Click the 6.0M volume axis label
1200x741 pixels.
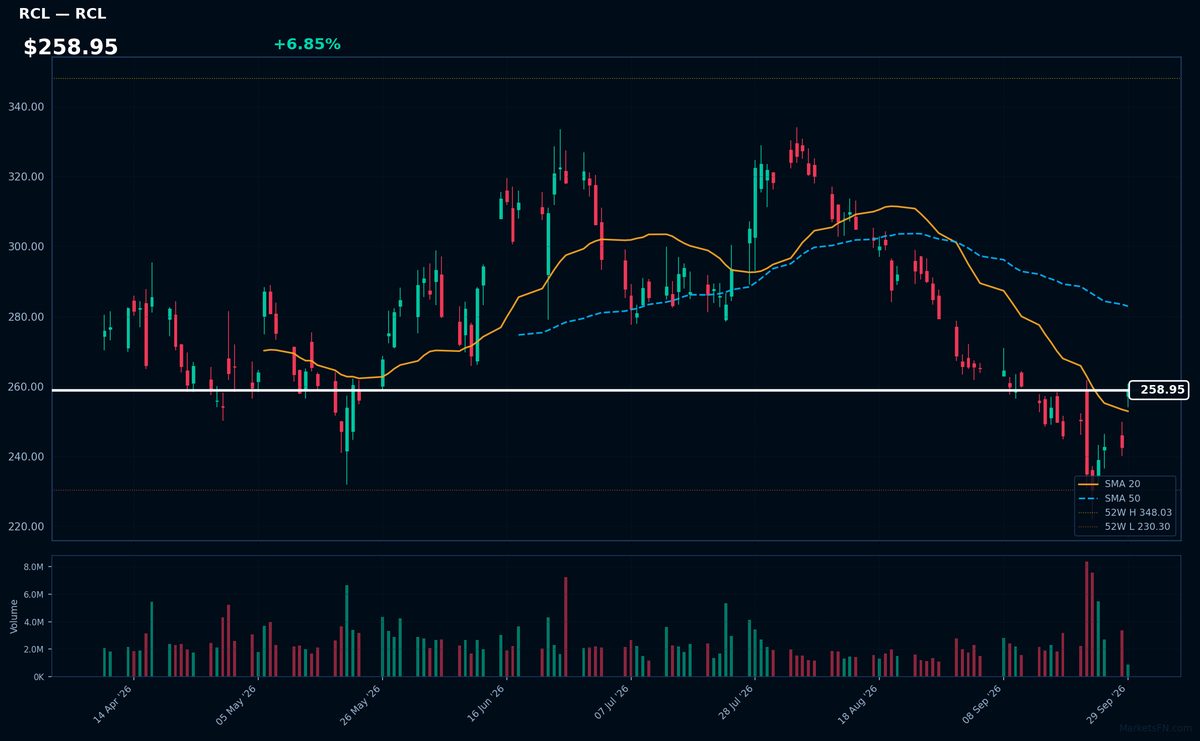click(x=33, y=595)
